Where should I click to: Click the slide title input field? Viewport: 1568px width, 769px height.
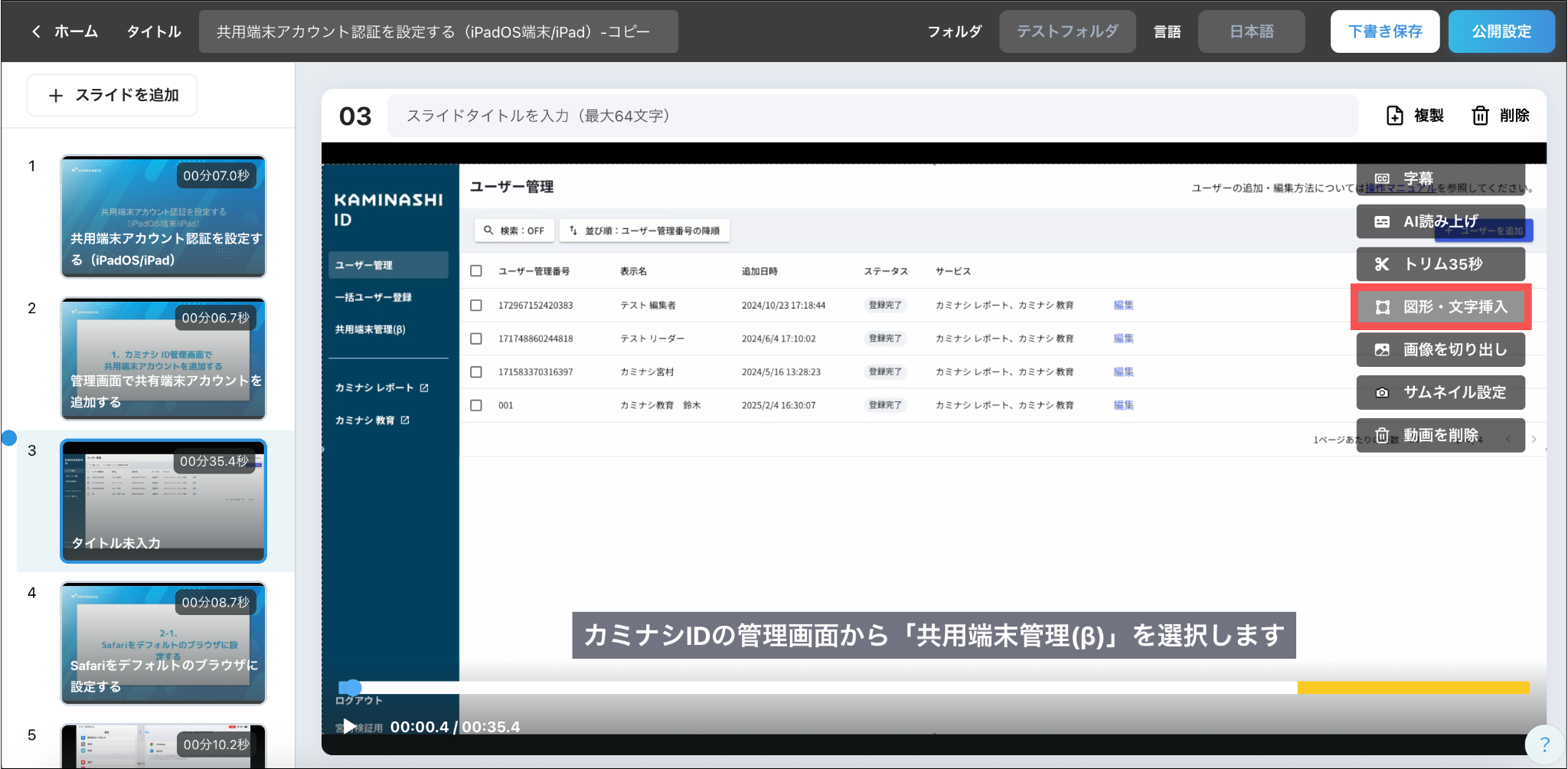(872, 116)
